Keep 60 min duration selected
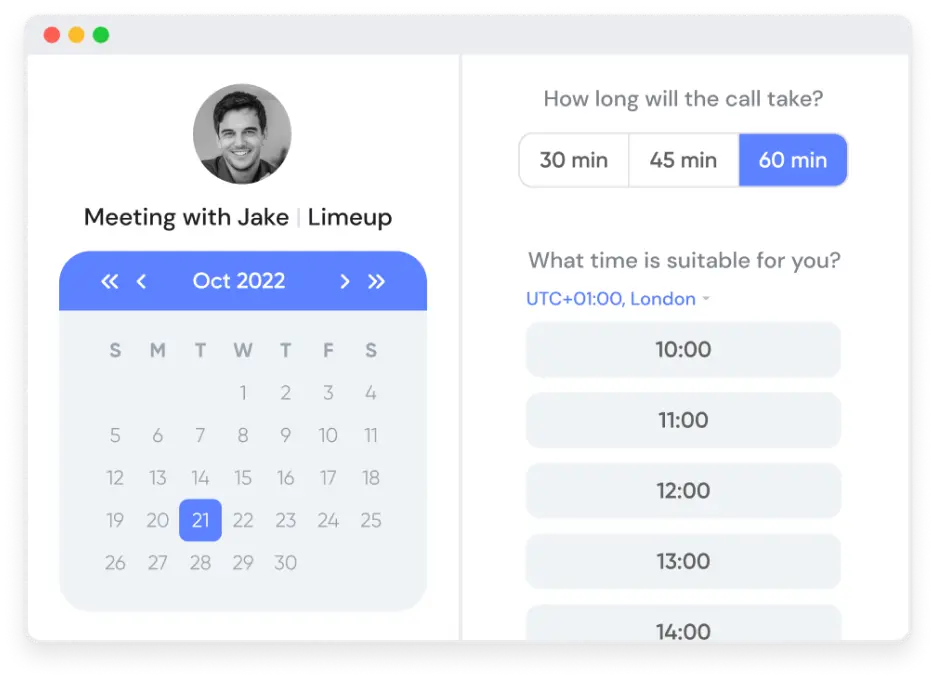 (793, 159)
